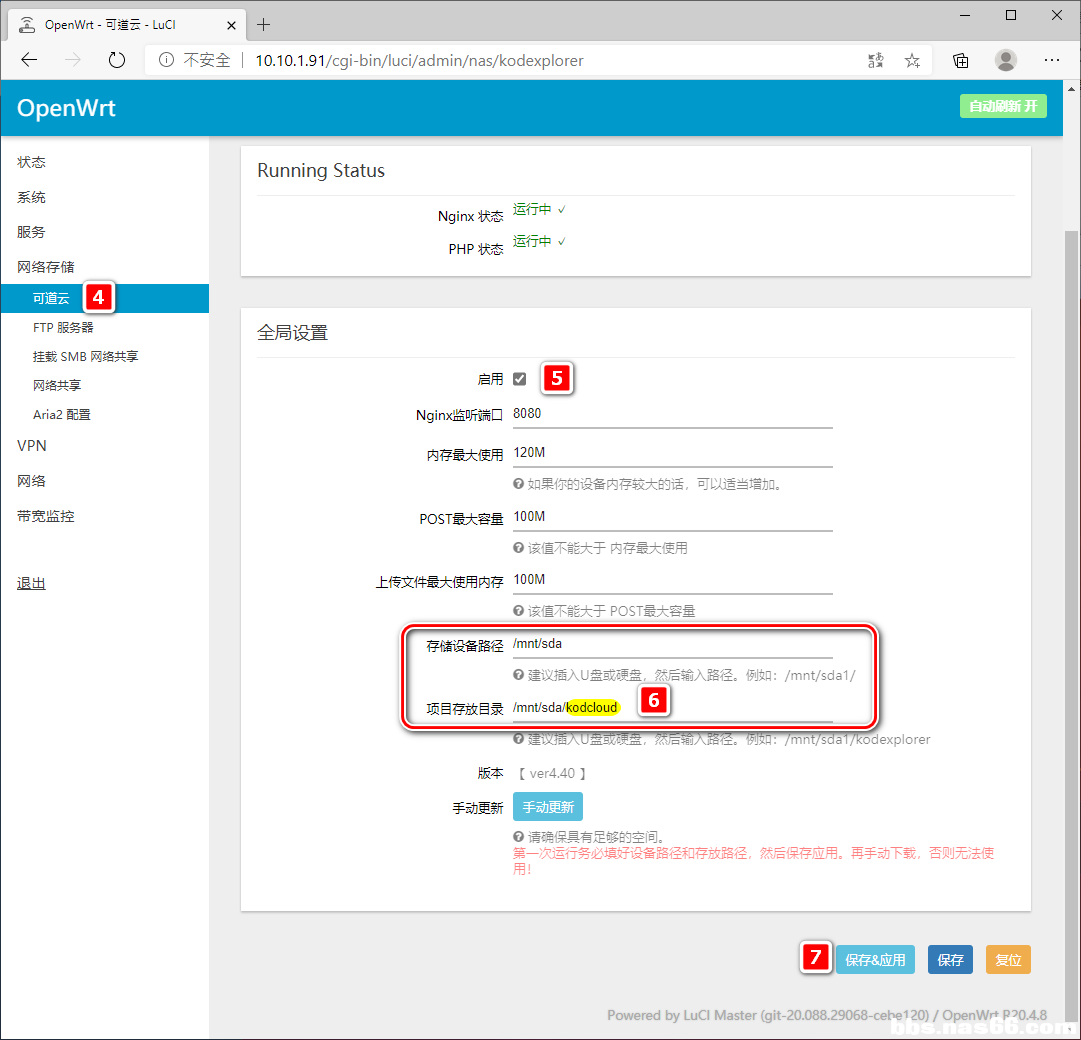Open the FTP 服务器 submenu item
The height and width of the screenshot is (1040, 1081).
[63, 327]
